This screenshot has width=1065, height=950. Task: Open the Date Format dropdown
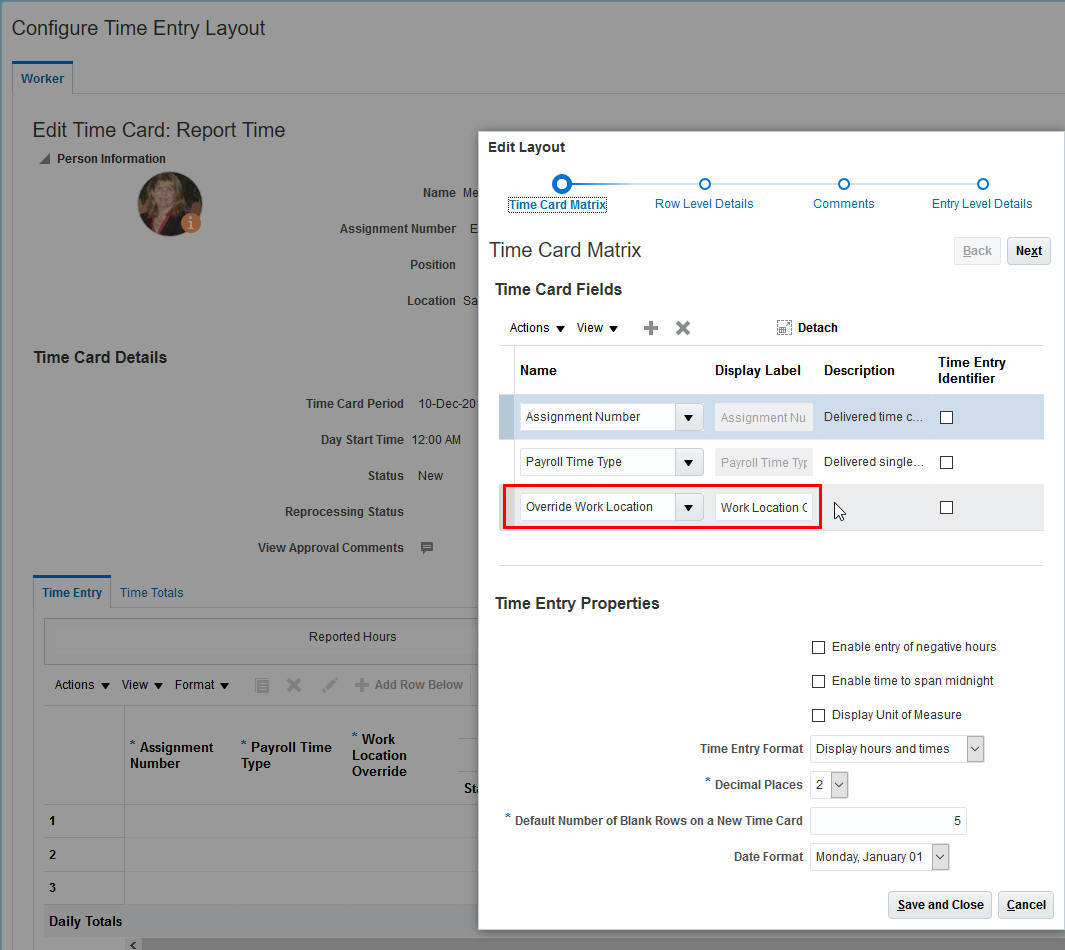pyautogui.click(x=938, y=856)
